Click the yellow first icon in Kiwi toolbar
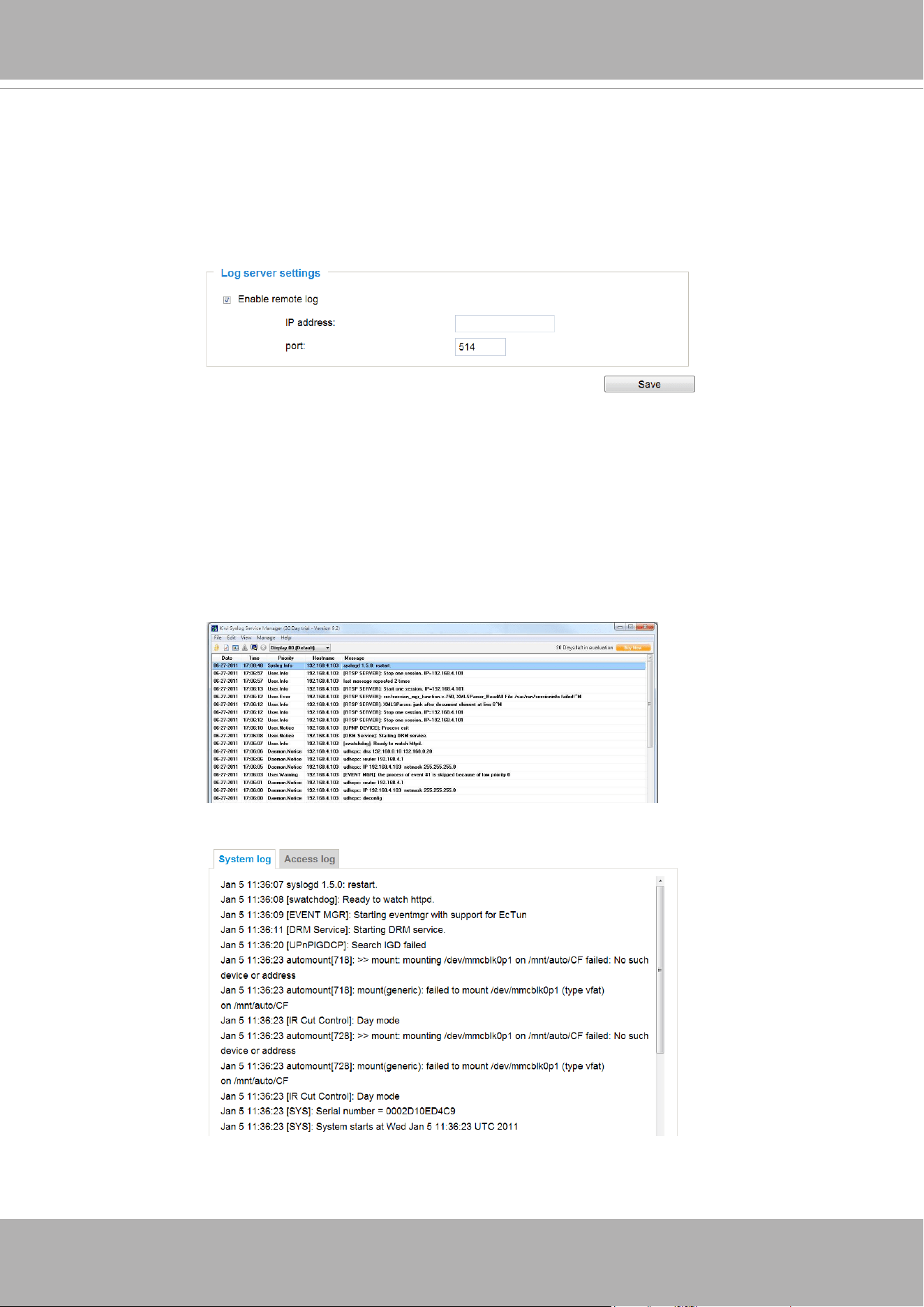Image resolution: width=924 pixels, height=1307 pixels. pos(216,648)
